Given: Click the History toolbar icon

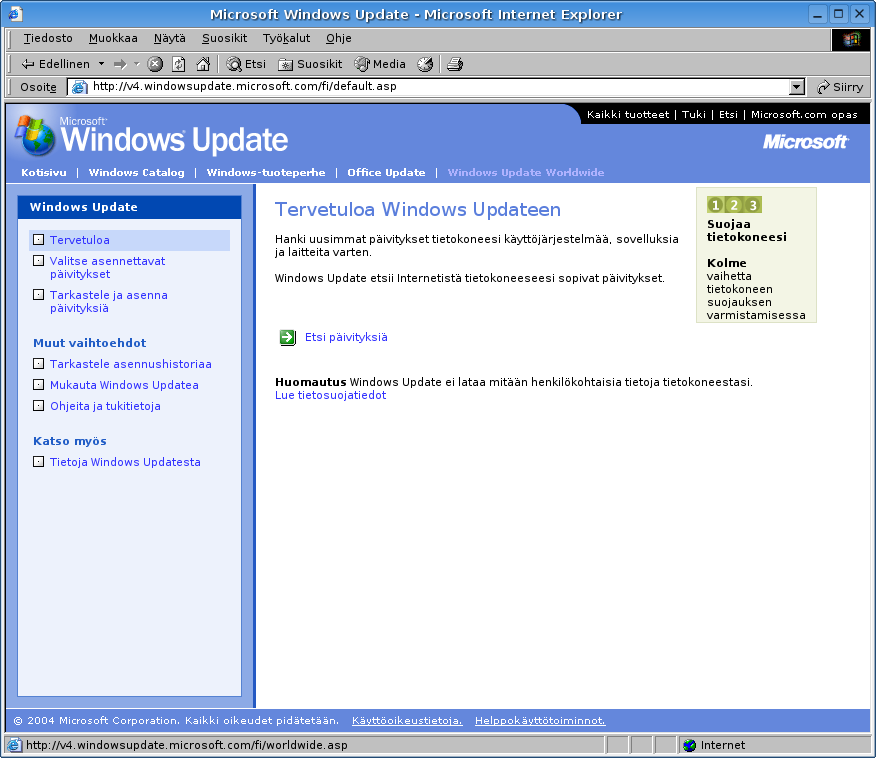Looking at the screenshot, I should 425,64.
